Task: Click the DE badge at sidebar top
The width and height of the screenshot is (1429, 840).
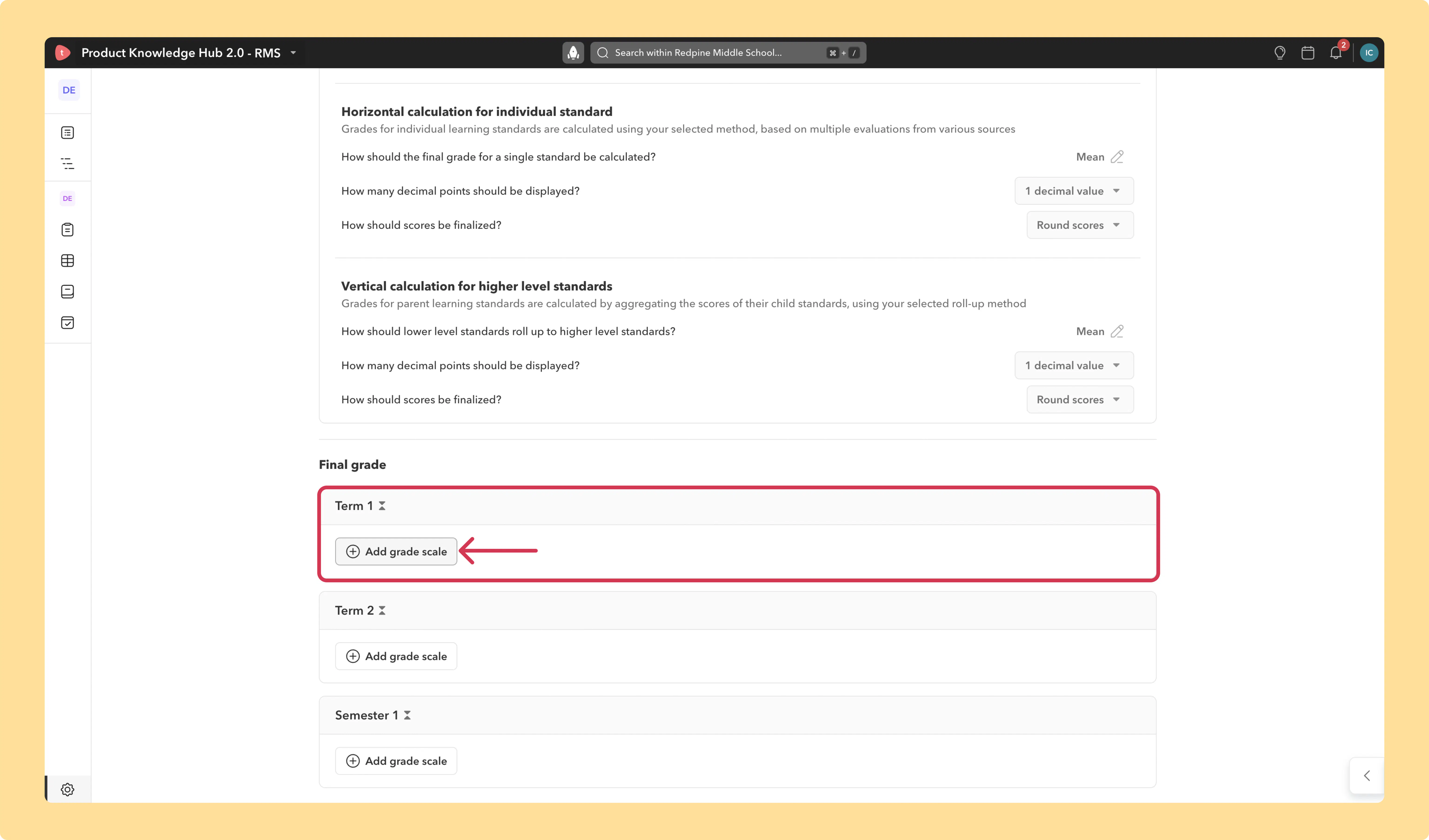Action: 69,90
